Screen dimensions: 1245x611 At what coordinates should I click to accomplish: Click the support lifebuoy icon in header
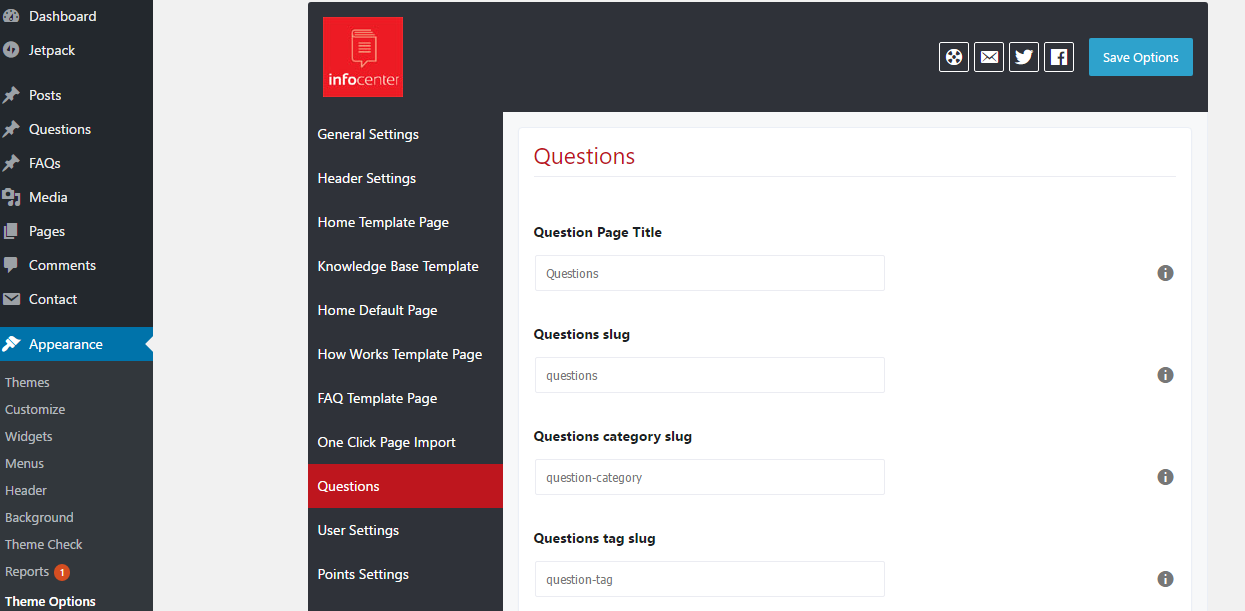click(954, 57)
